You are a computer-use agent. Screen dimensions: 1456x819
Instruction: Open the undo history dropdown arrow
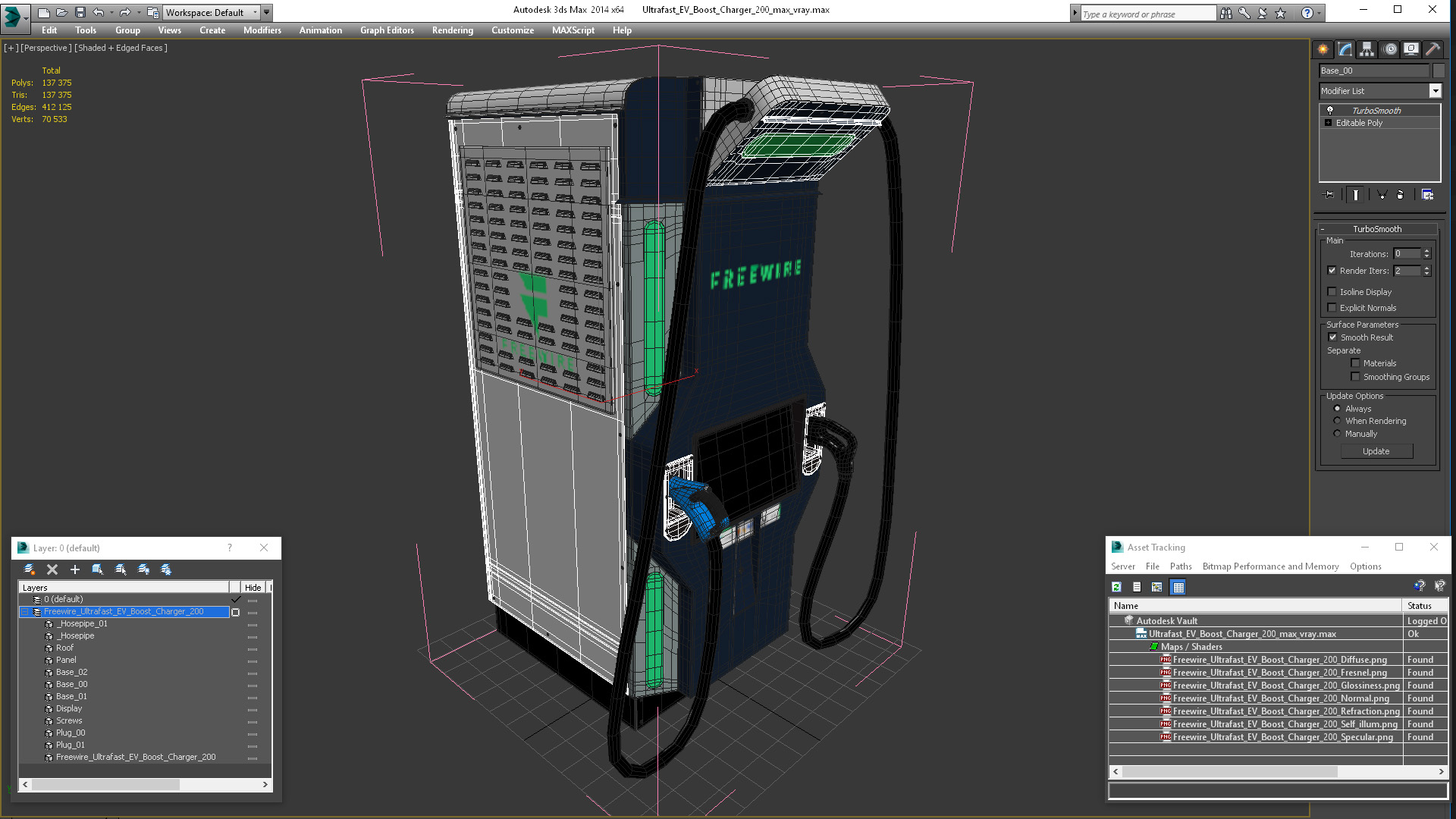111,12
